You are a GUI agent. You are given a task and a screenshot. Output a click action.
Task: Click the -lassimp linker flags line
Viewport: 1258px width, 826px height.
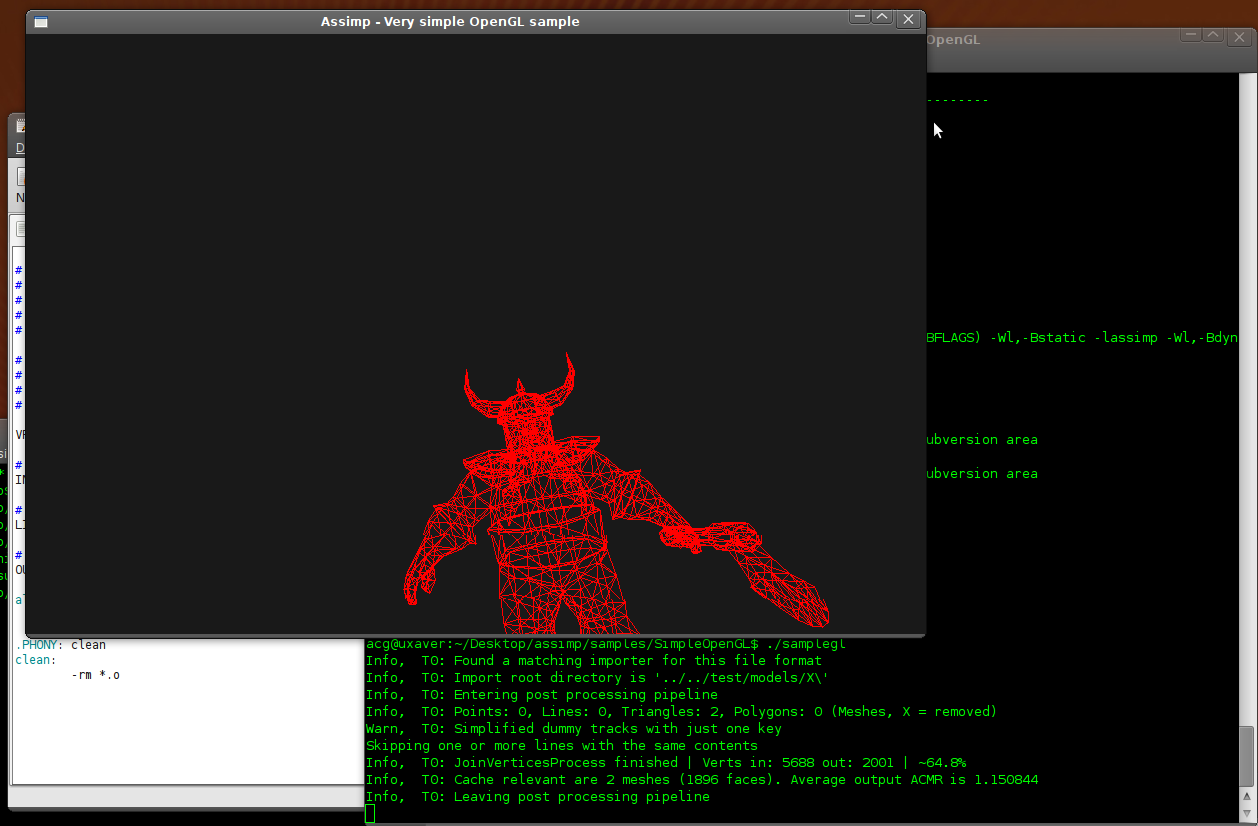[x=1080, y=338]
